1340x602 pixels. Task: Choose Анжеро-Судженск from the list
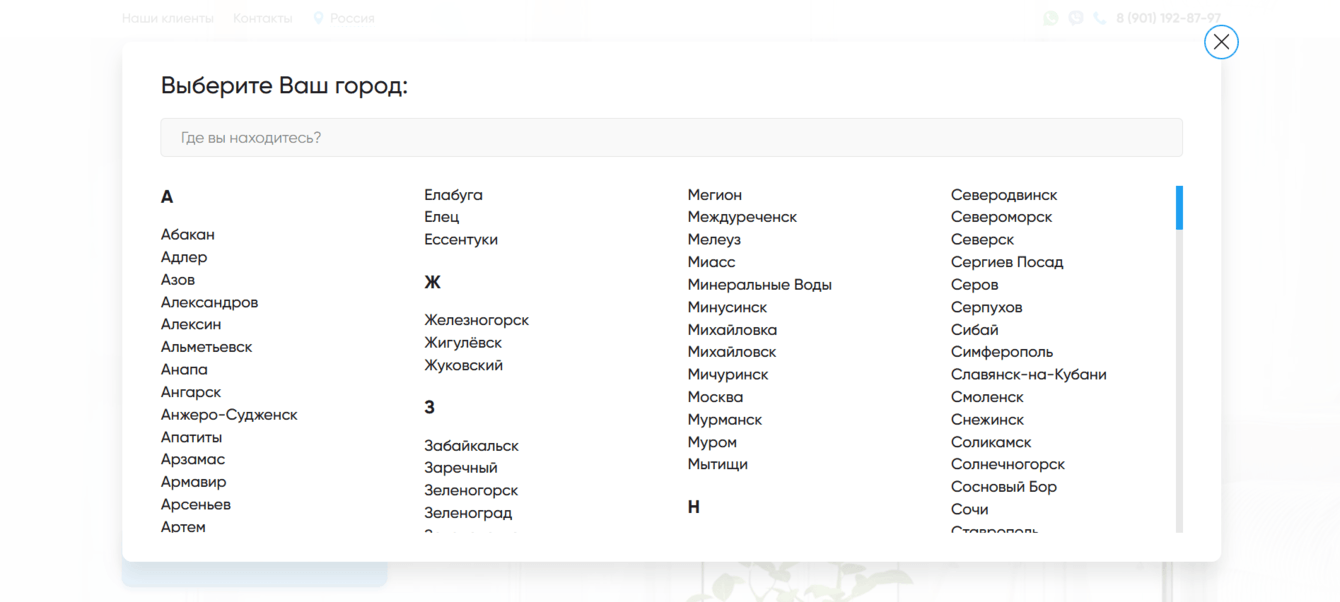tap(229, 415)
